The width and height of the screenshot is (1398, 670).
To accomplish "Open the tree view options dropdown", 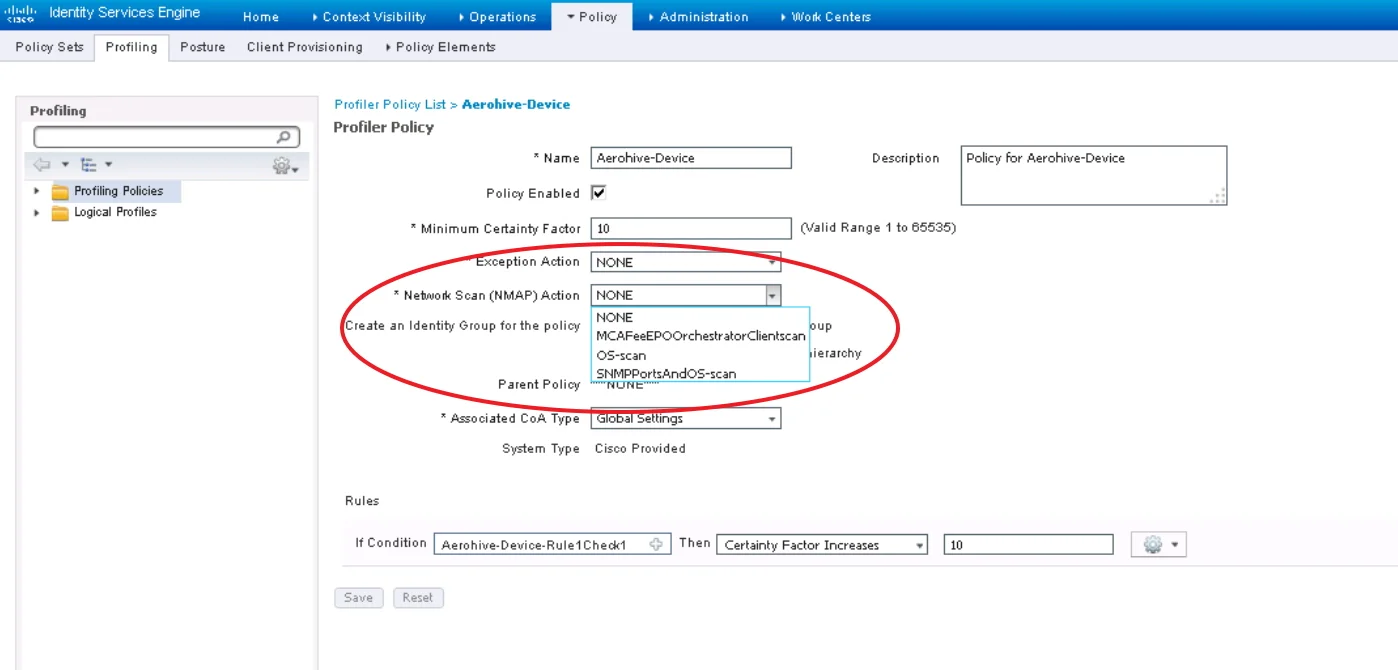I will (109, 165).
